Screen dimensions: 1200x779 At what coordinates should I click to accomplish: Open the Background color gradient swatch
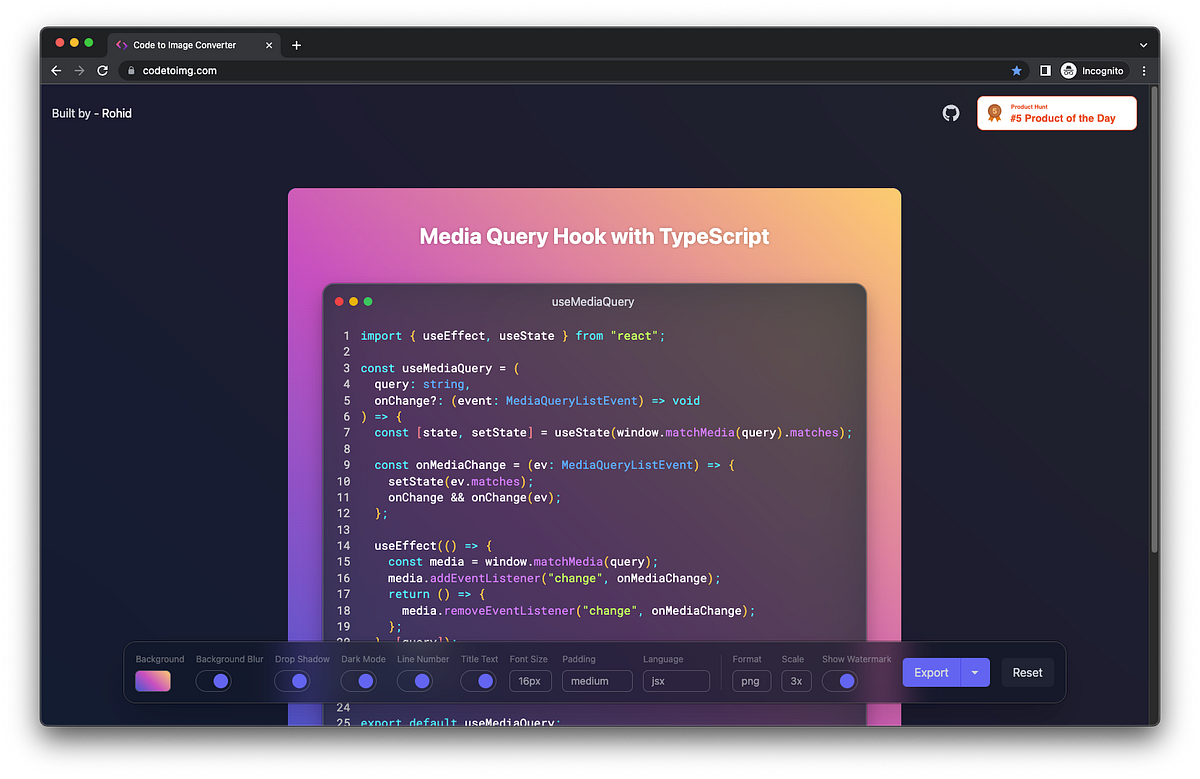(153, 681)
